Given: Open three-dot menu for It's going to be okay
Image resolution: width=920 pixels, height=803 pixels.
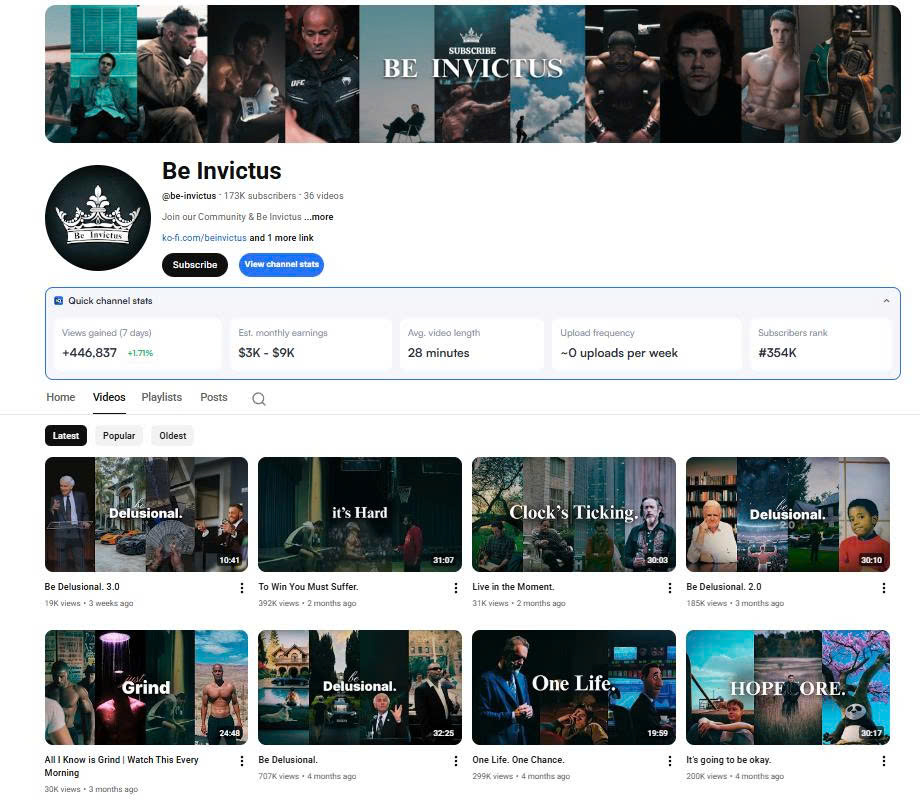Looking at the screenshot, I should tap(883, 761).
